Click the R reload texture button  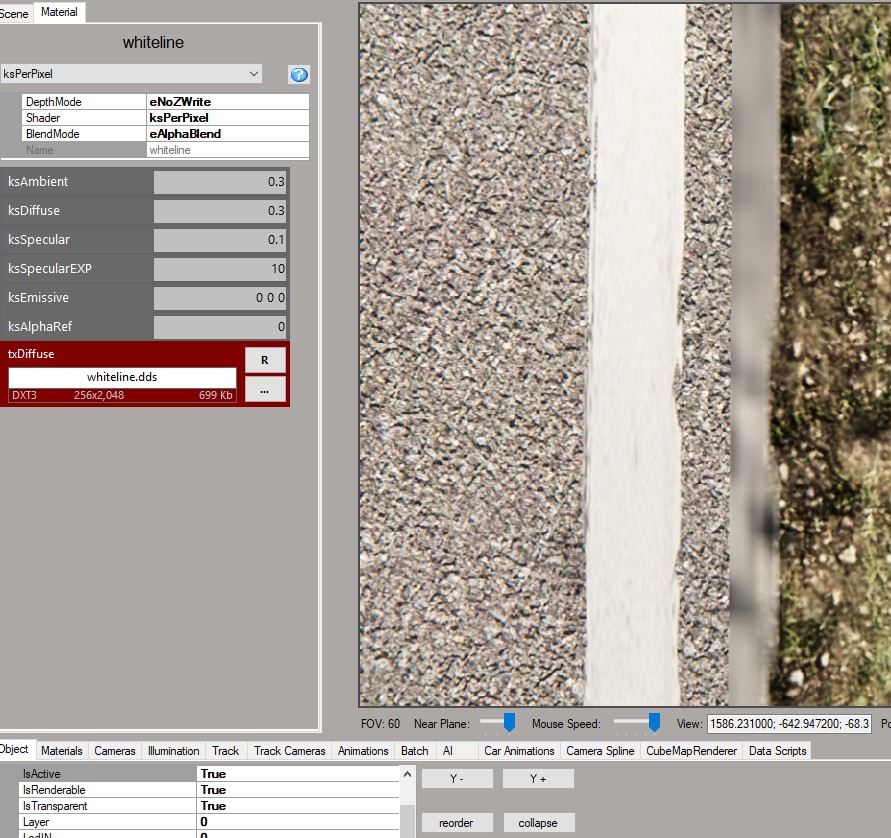[x=265, y=360]
